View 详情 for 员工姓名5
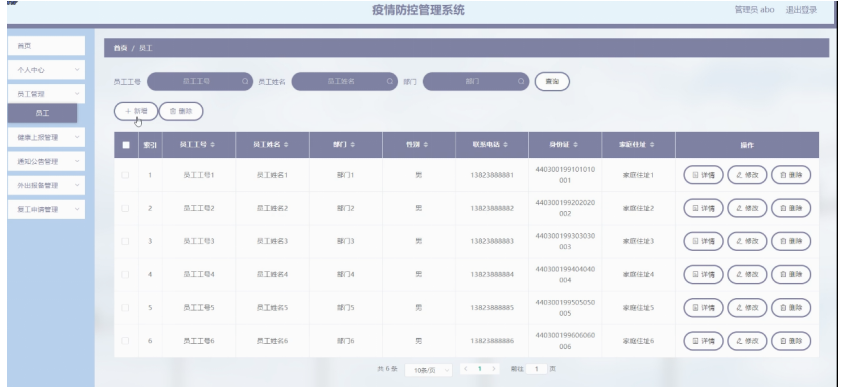The height and width of the screenshot is (389, 849). click(x=703, y=308)
